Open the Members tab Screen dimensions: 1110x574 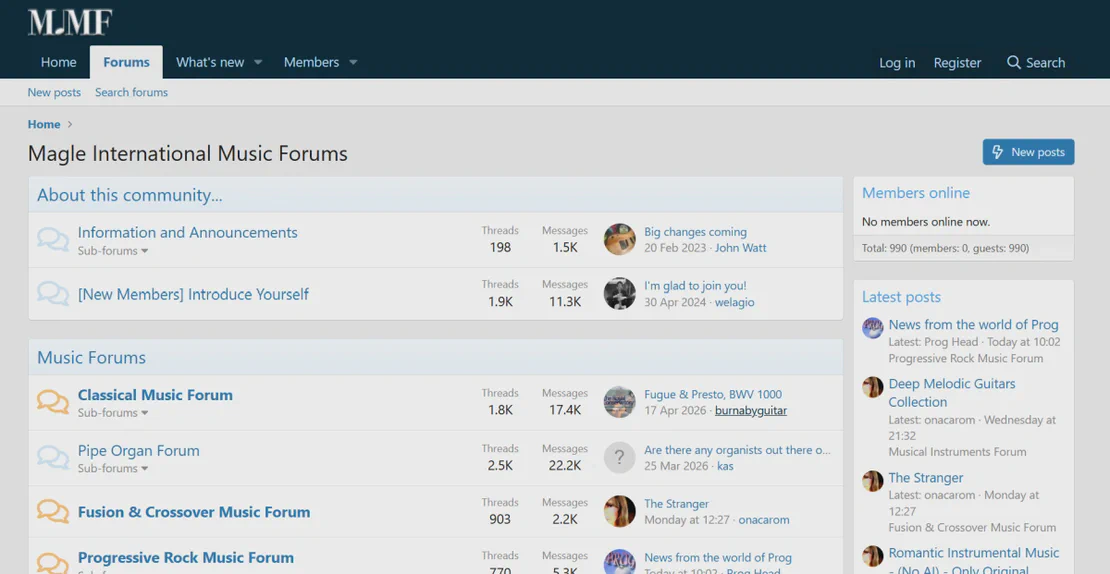coord(311,62)
